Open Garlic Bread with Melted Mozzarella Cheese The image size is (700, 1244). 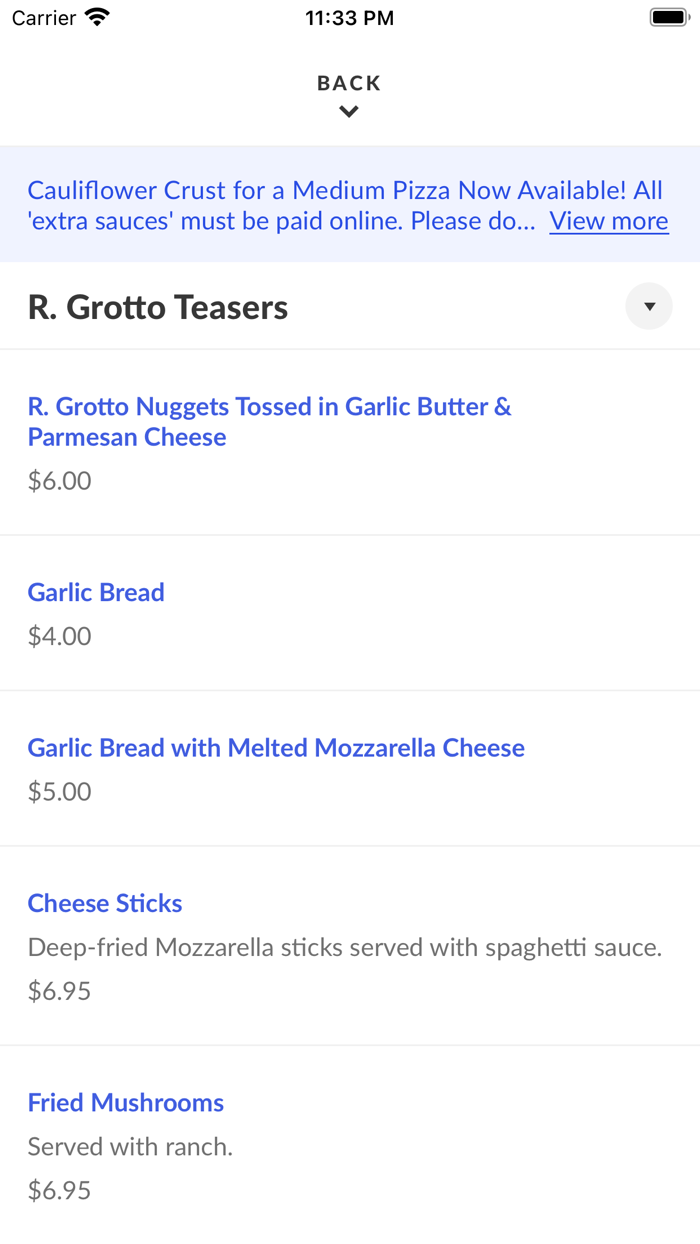(276, 747)
